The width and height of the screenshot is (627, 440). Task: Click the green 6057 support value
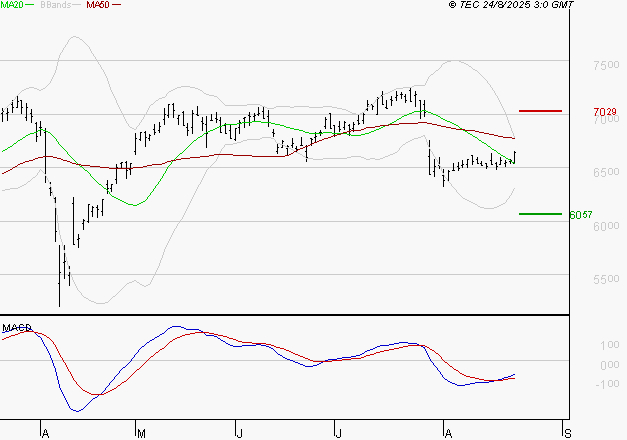click(581, 215)
